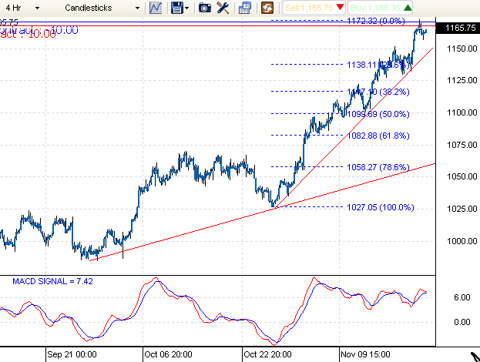Screen dimensions: 480x362
Task: Select the 1082.88 (61.8%) Fibonacci label
Action: coord(378,136)
